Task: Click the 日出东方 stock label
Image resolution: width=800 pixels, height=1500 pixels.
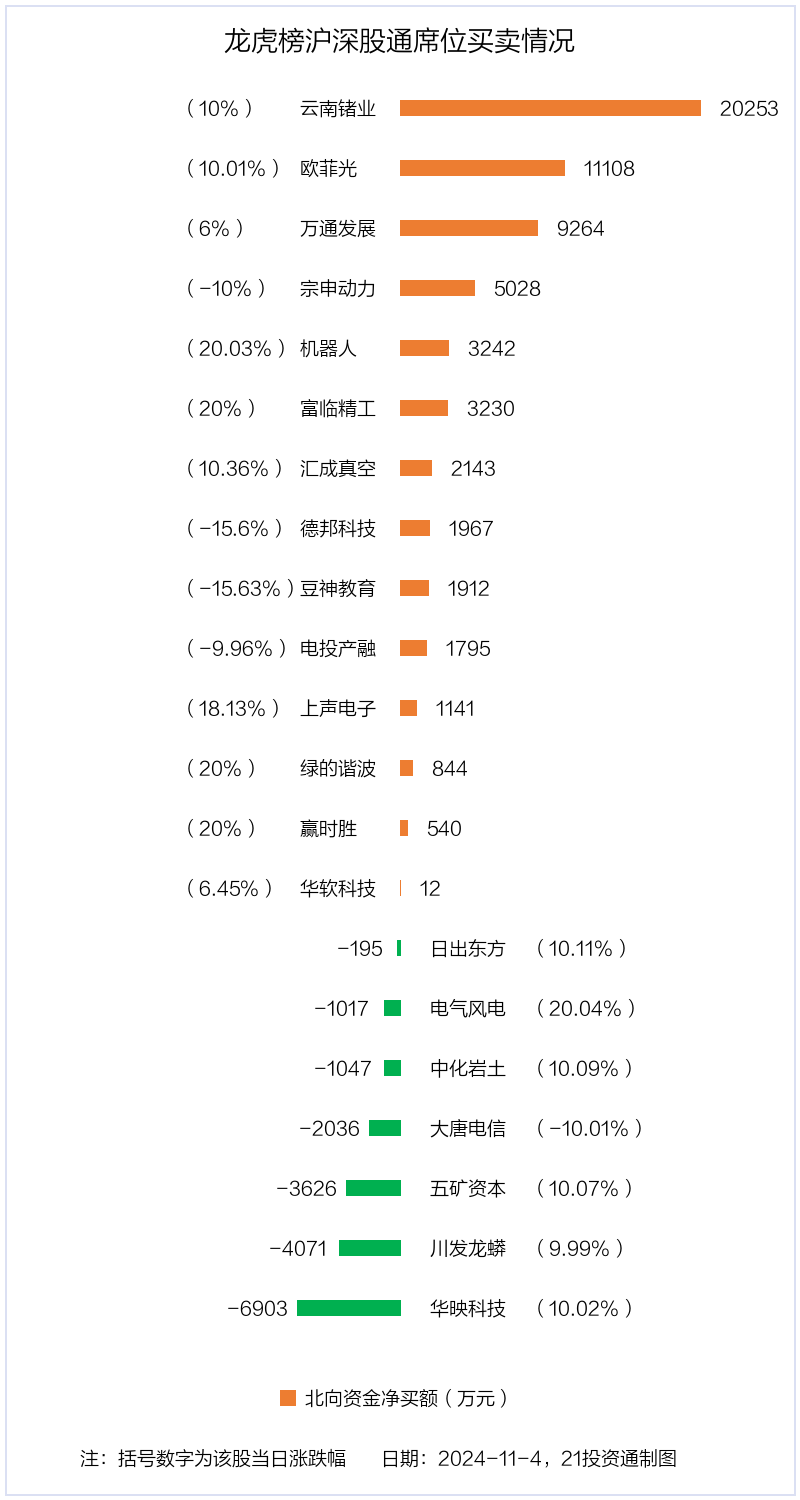Action: tap(468, 949)
